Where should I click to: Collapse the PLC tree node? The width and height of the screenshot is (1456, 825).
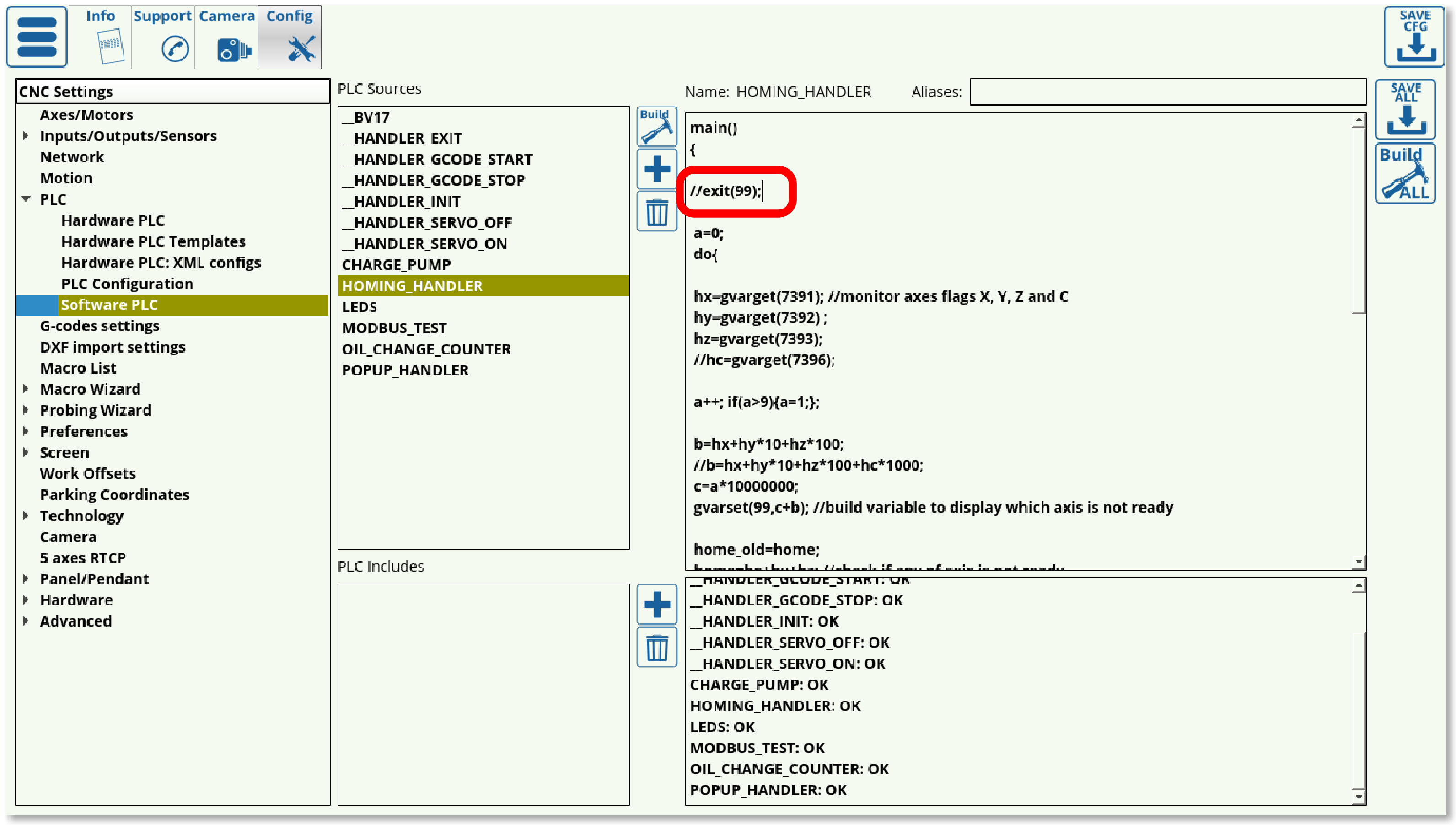point(26,199)
